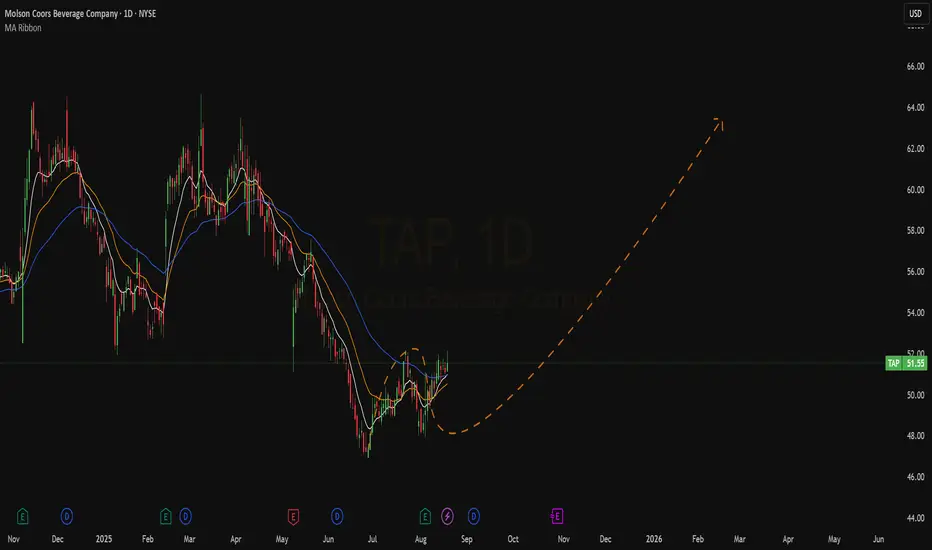Open the USD currency selector
Viewport: 932px width, 550px height.
pyautogui.click(x=915, y=14)
